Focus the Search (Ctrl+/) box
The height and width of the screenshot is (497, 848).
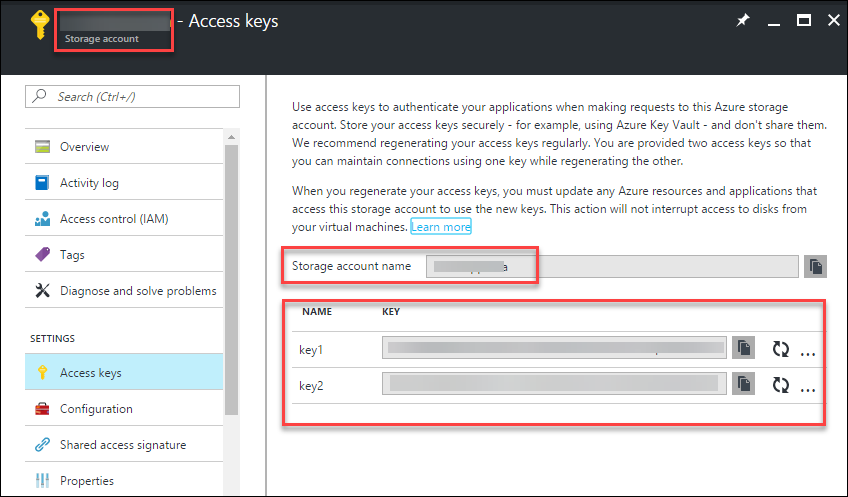tap(132, 96)
